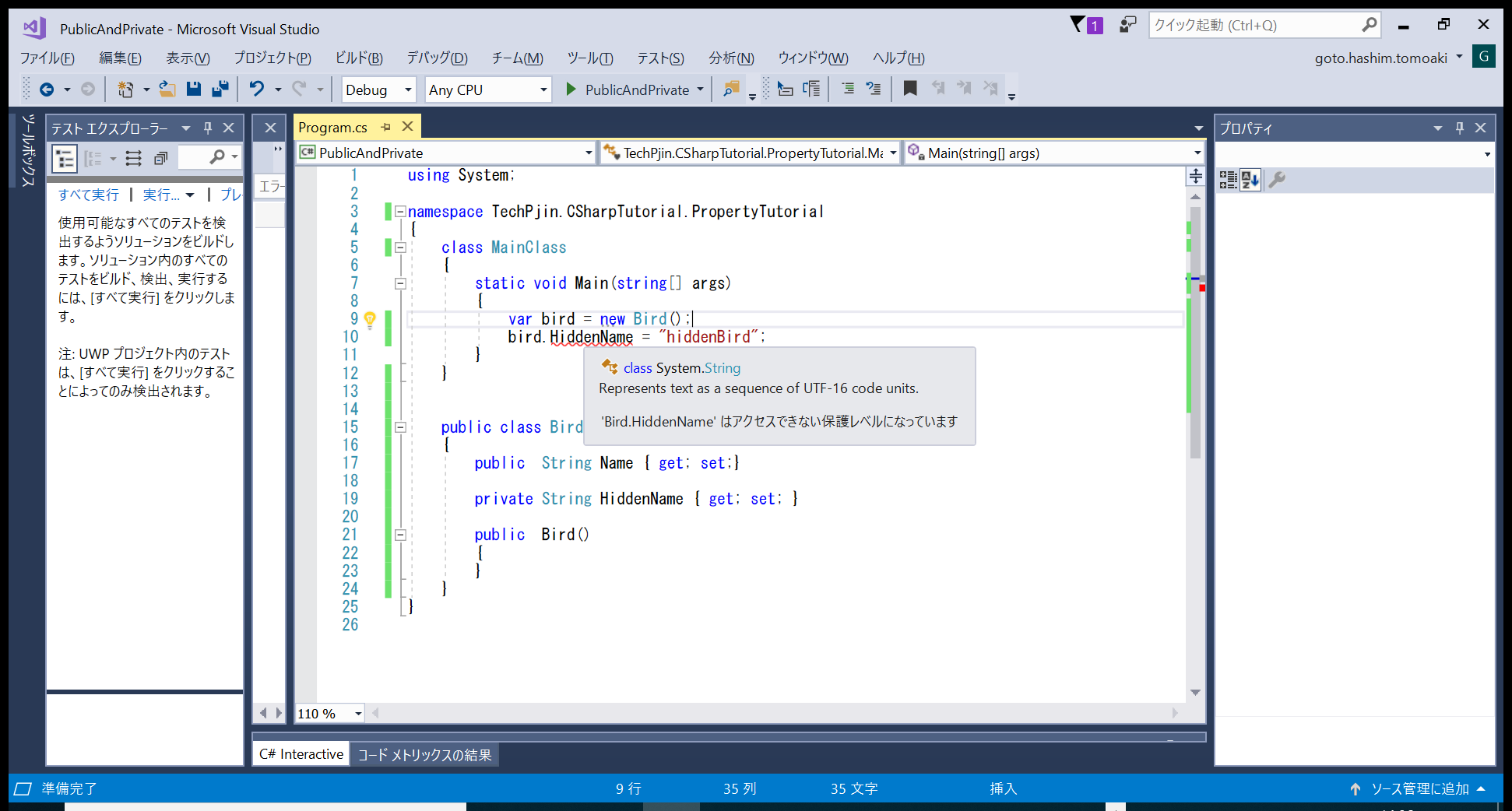Click the send feedback icon
This screenshot has height=811, width=1512.
click(x=1127, y=25)
